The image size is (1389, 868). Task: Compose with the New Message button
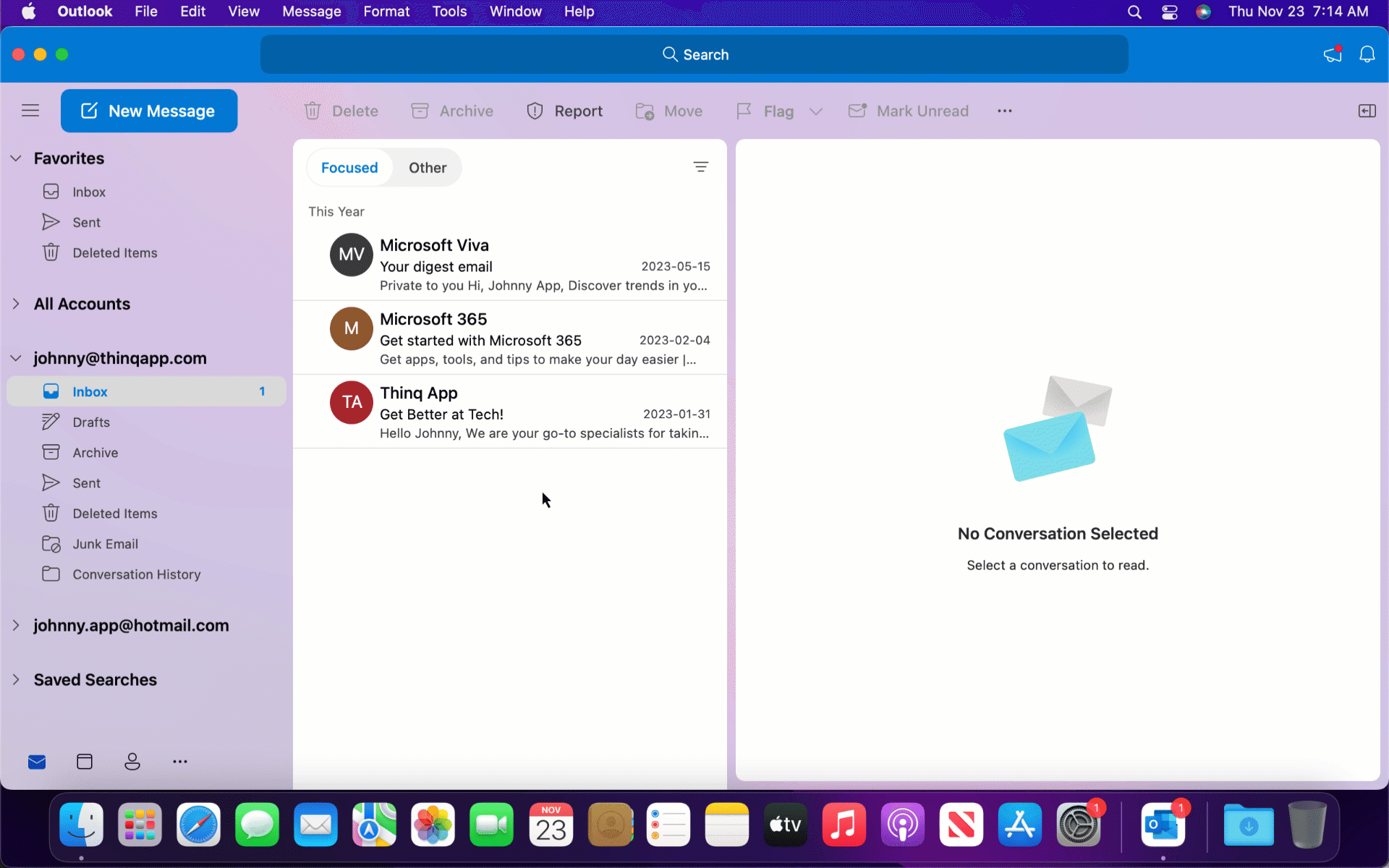(149, 111)
